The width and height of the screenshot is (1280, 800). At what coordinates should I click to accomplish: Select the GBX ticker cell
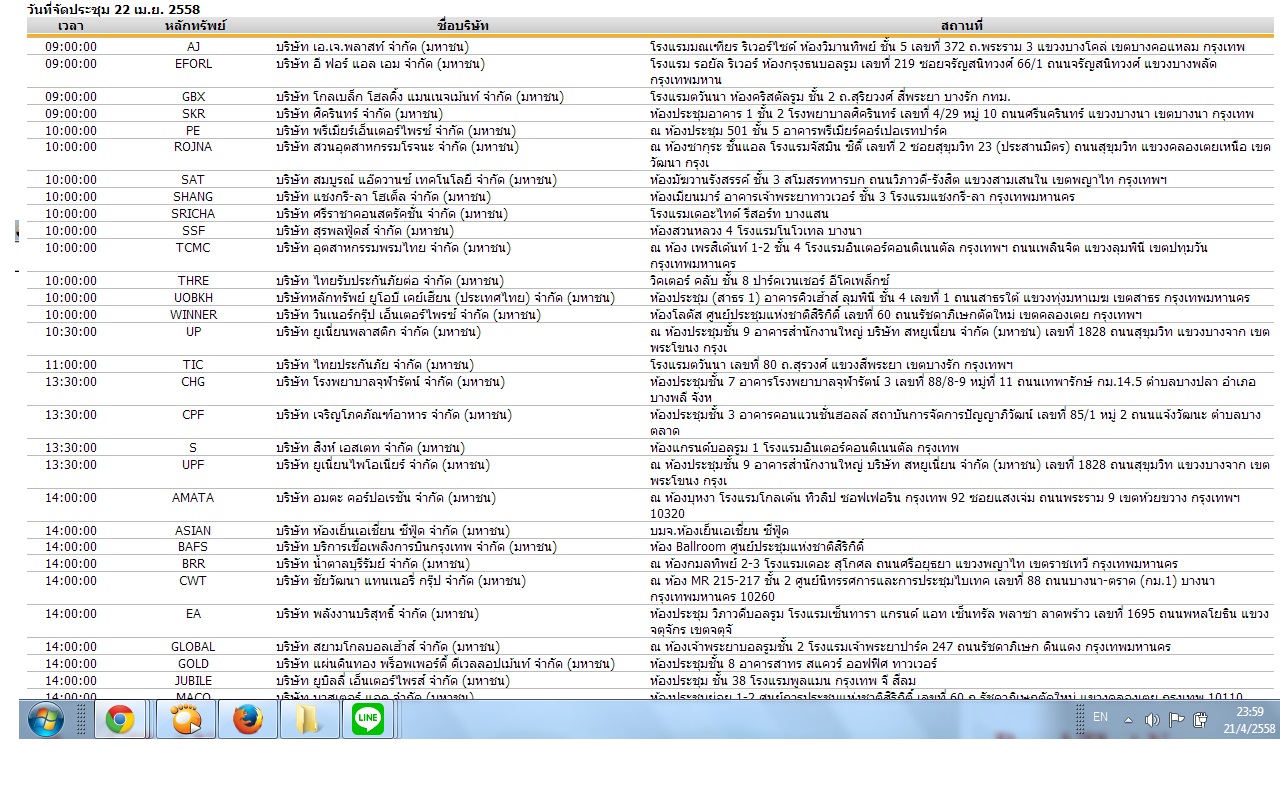(194, 97)
